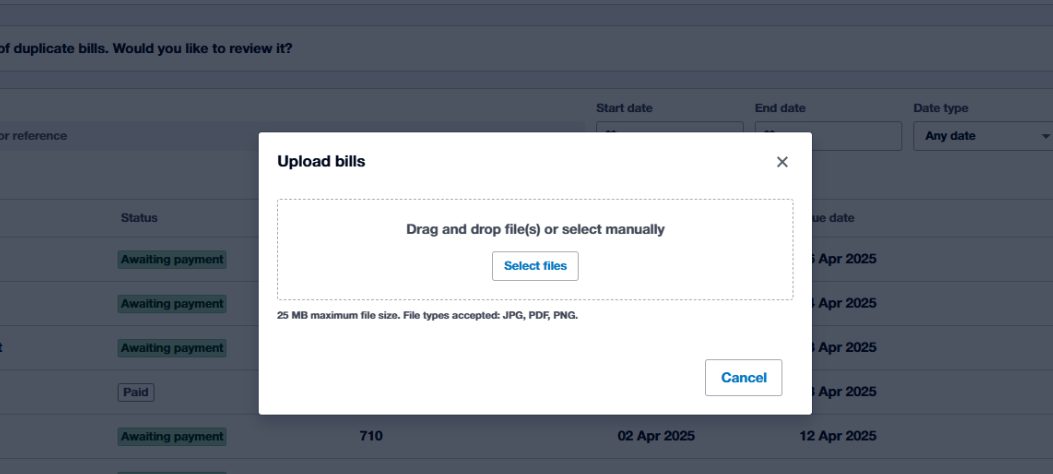Select the topmost Awaiting payment badge
The height and width of the screenshot is (474, 1053).
[172, 260]
